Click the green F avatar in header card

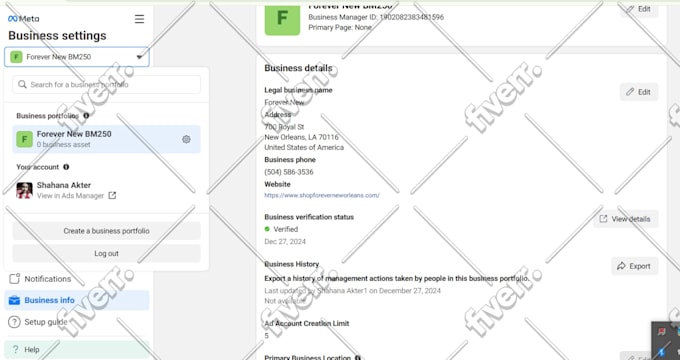(282, 19)
